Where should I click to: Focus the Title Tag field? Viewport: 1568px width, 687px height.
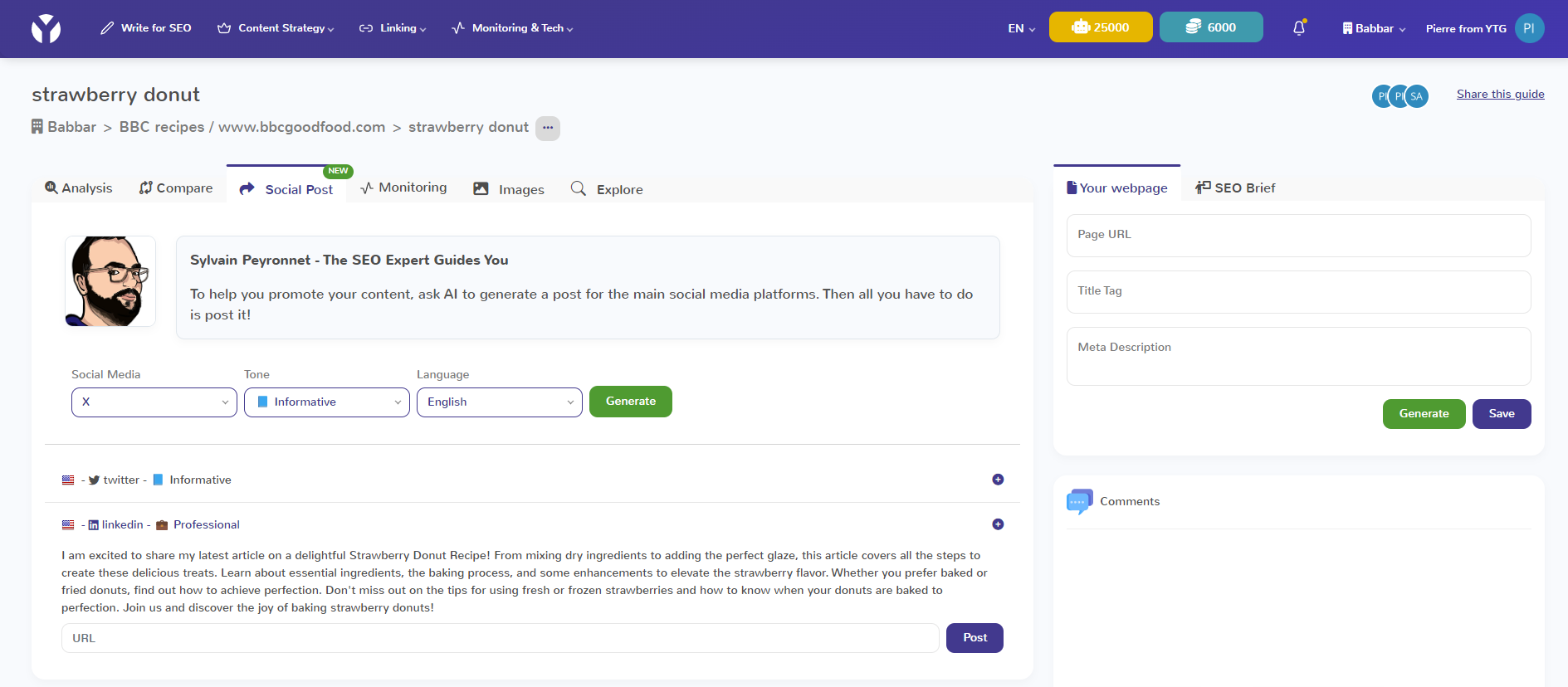pos(1298,292)
